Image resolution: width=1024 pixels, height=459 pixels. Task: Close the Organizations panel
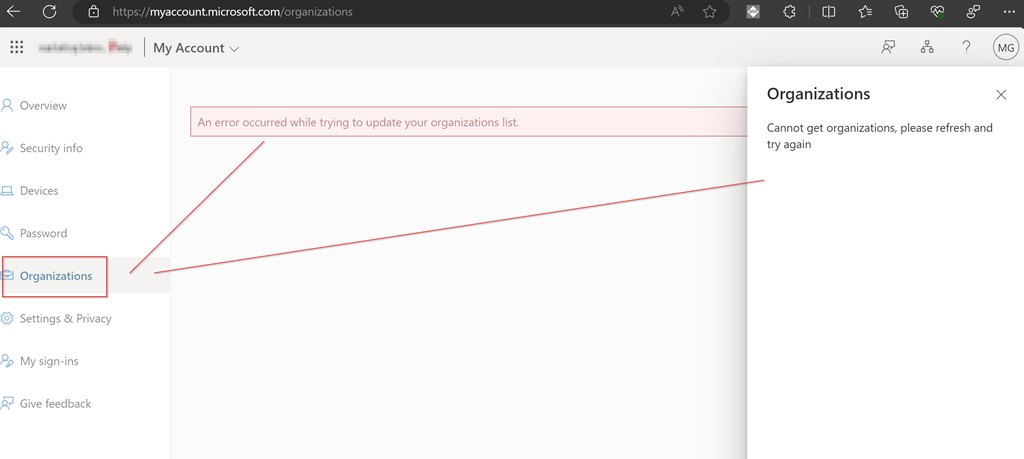(x=1000, y=95)
